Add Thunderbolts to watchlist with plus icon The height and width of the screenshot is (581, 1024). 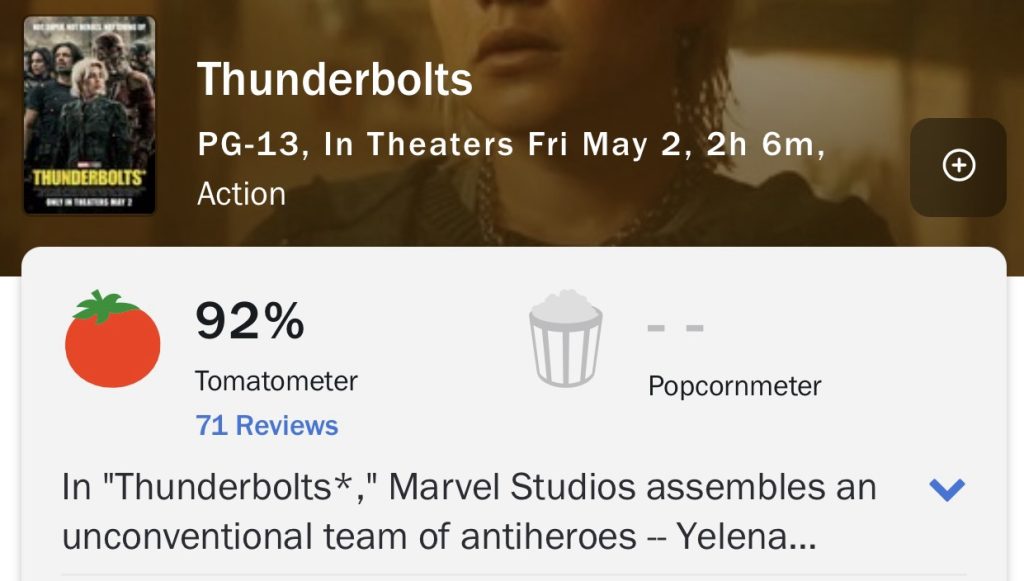pyautogui.click(x=958, y=167)
